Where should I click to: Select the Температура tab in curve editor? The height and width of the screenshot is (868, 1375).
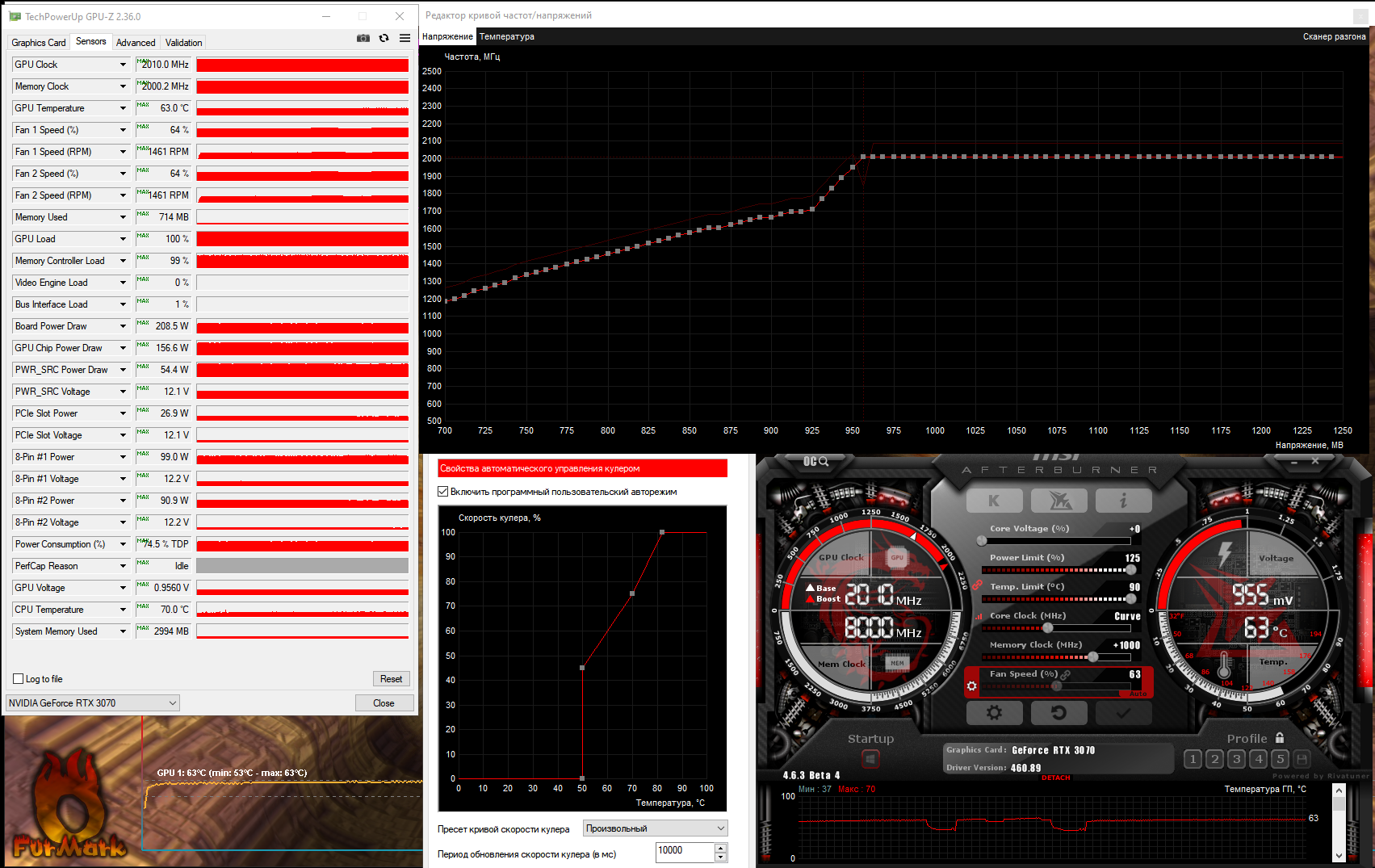[x=507, y=36]
